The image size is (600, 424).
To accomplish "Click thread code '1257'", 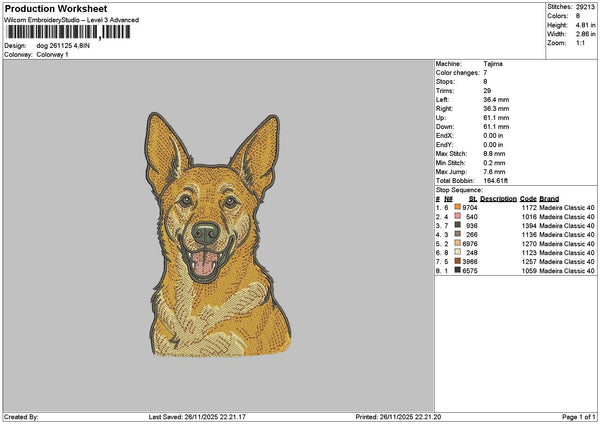I will pos(530,262).
